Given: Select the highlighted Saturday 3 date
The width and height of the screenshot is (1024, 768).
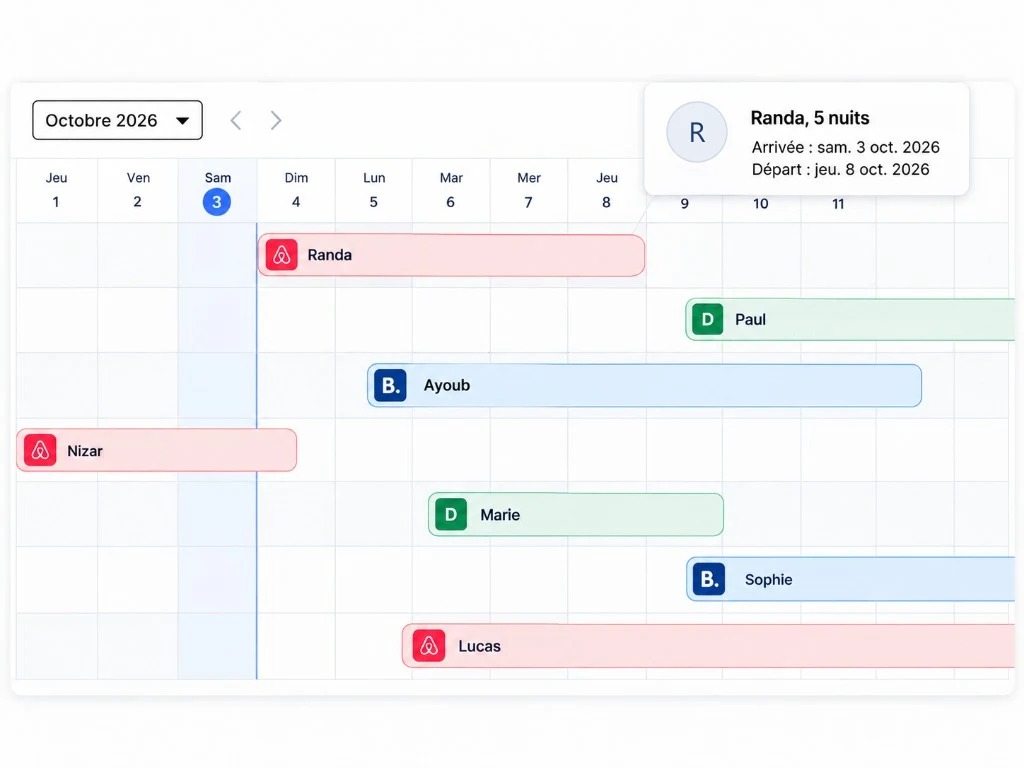Looking at the screenshot, I should tap(217, 202).
